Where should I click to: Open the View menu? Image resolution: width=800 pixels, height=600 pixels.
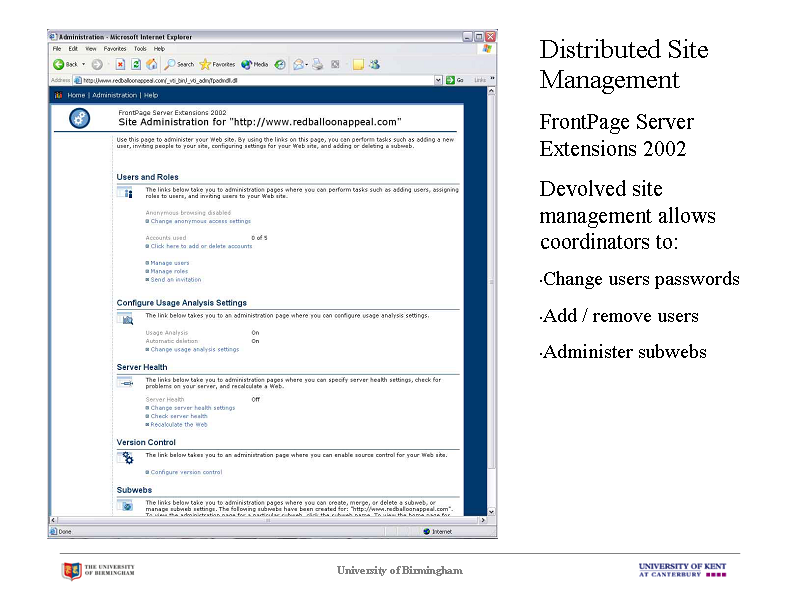91,49
